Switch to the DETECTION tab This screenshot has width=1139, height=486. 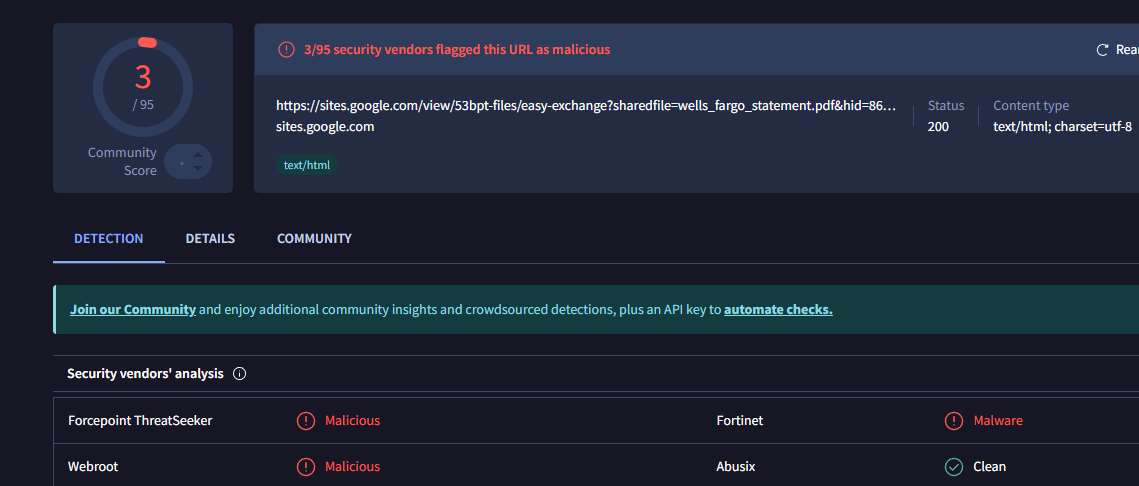point(109,238)
